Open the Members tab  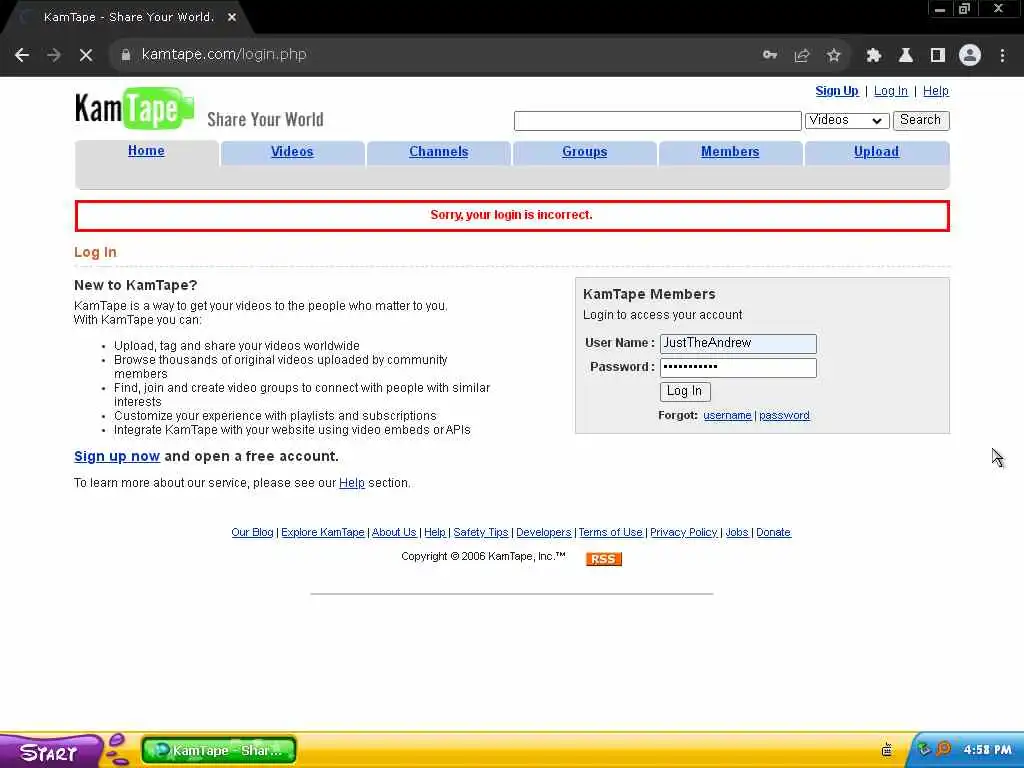[x=730, y=152]
